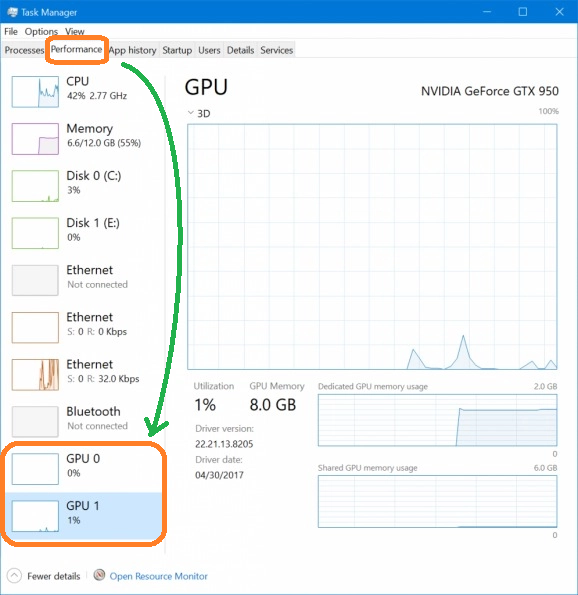Click the NVIDIA GeForce GTX 950 text
Viewport: 578px width, 595px height.
click(x=490, y=91)
